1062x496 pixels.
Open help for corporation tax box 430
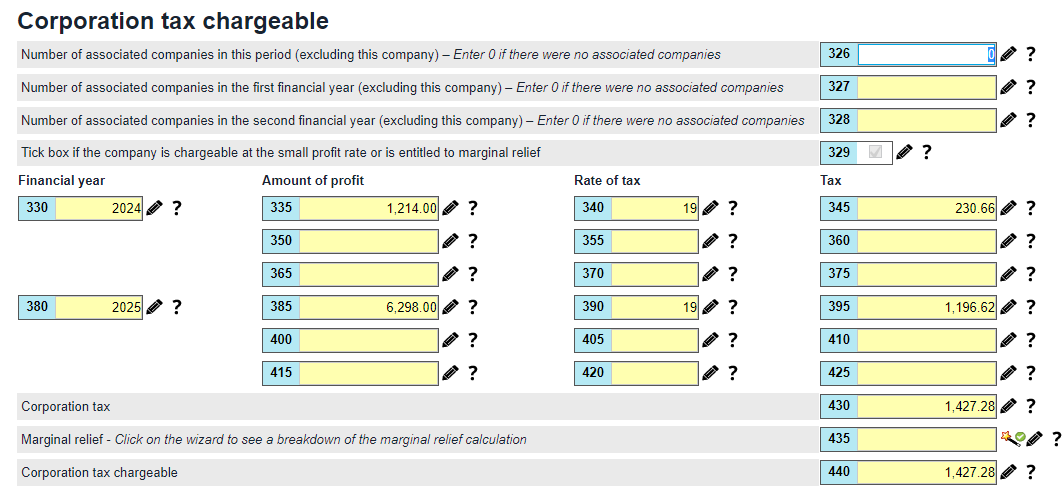coord(1031,406)
